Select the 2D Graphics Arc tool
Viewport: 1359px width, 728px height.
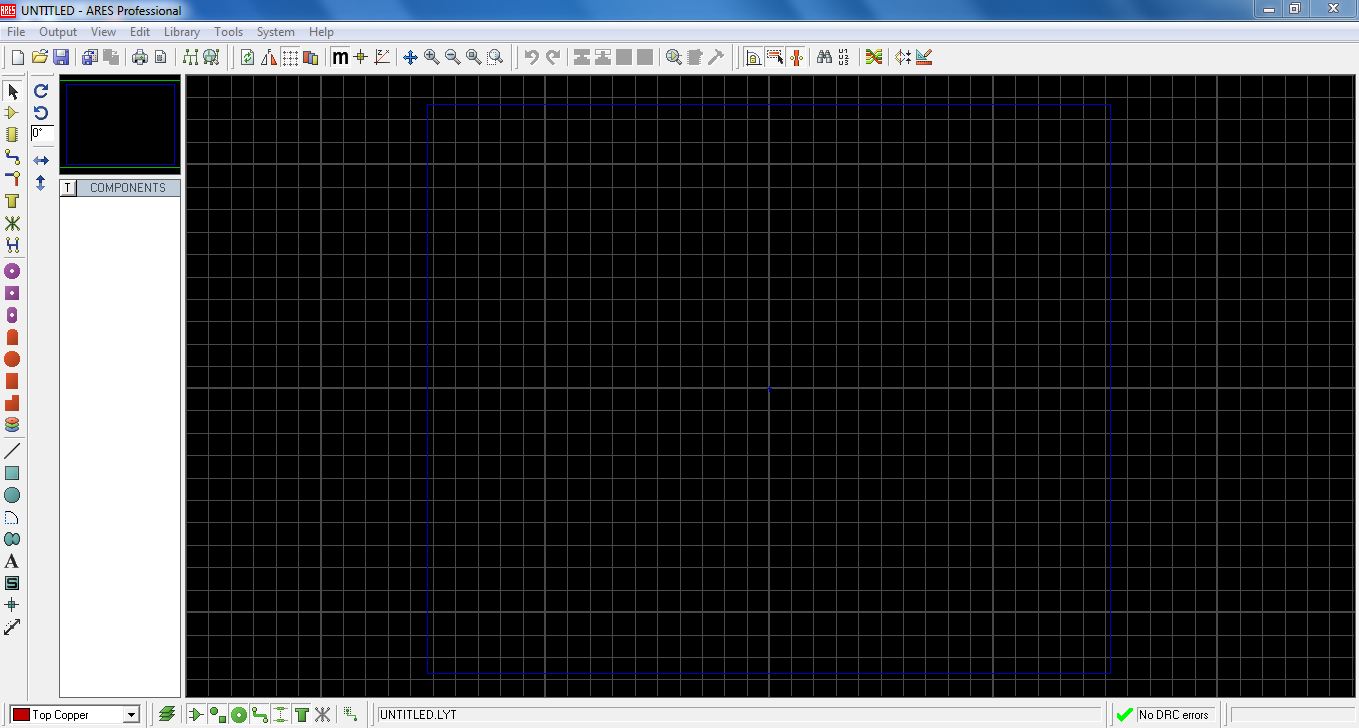(12, 517)
